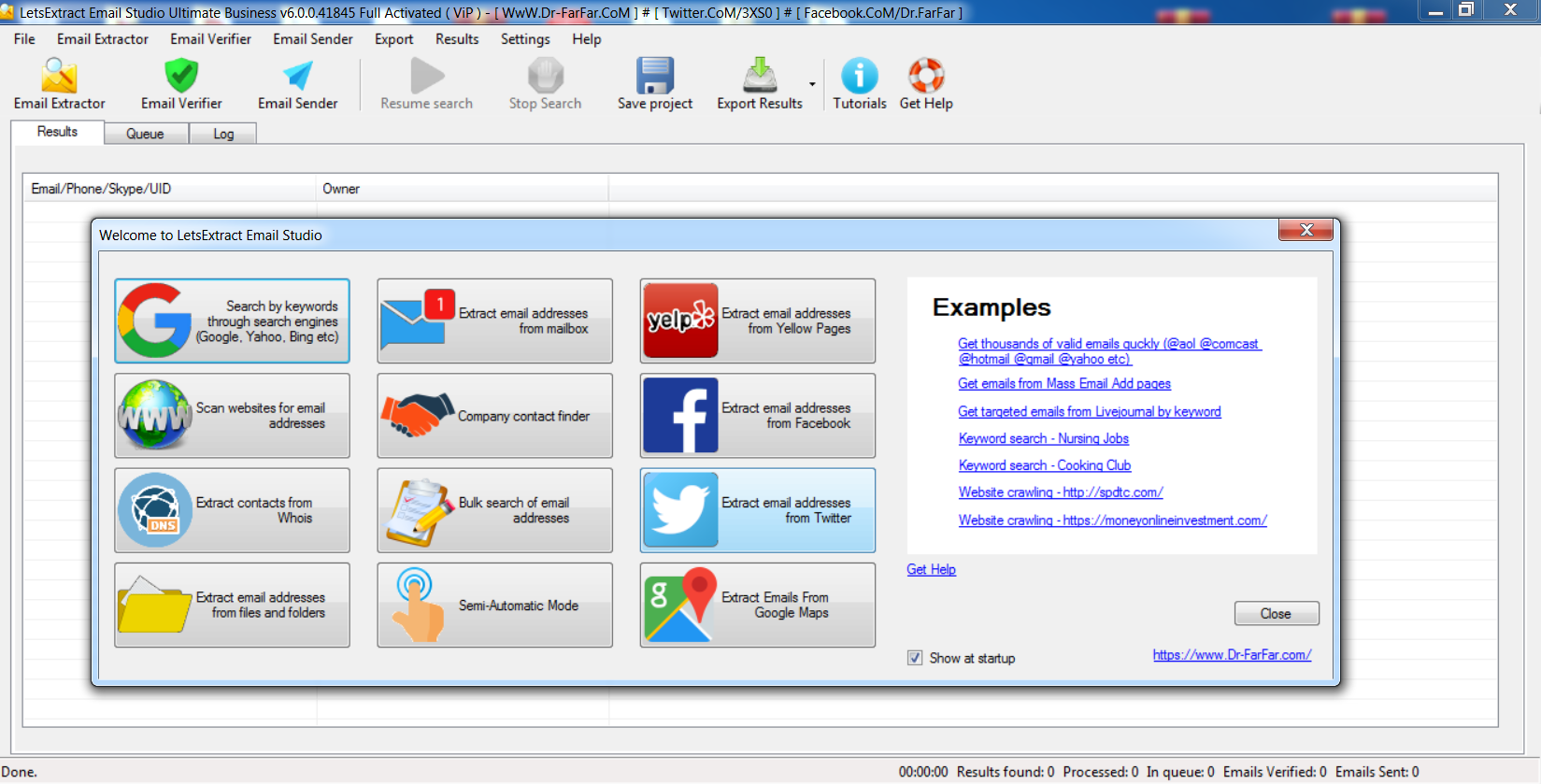Open the Settings menu

(524, 39)
